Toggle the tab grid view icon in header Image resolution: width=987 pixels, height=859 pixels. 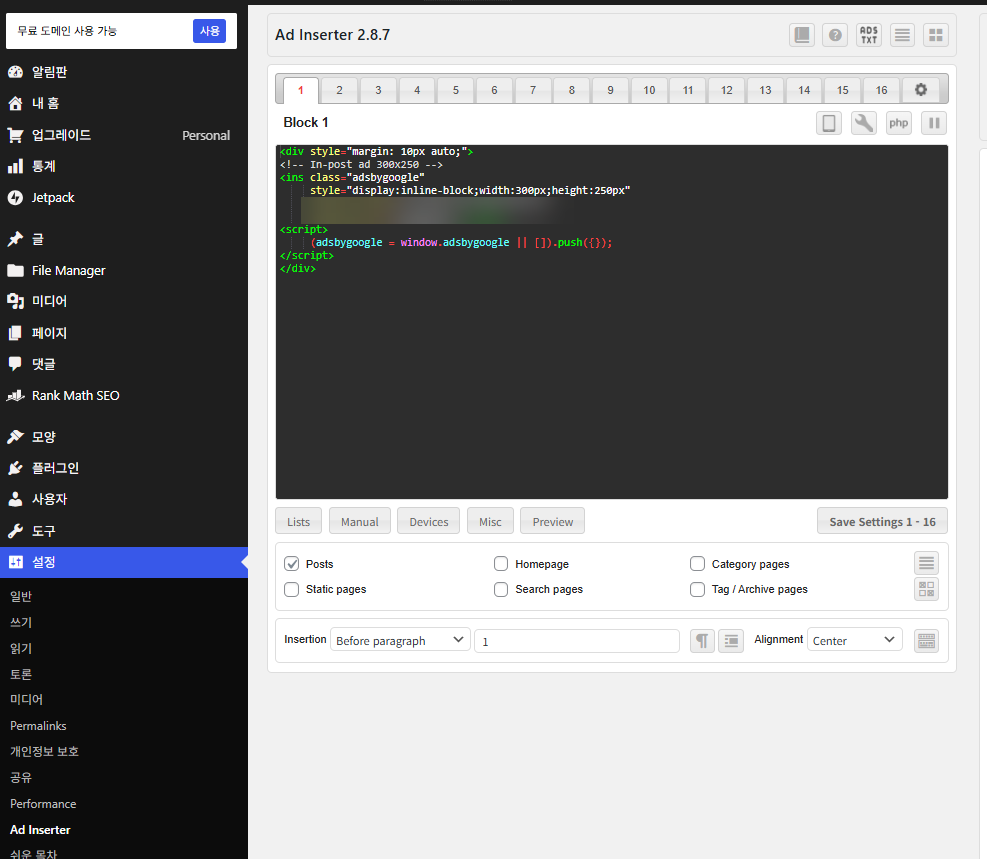[x=936, y=35]
